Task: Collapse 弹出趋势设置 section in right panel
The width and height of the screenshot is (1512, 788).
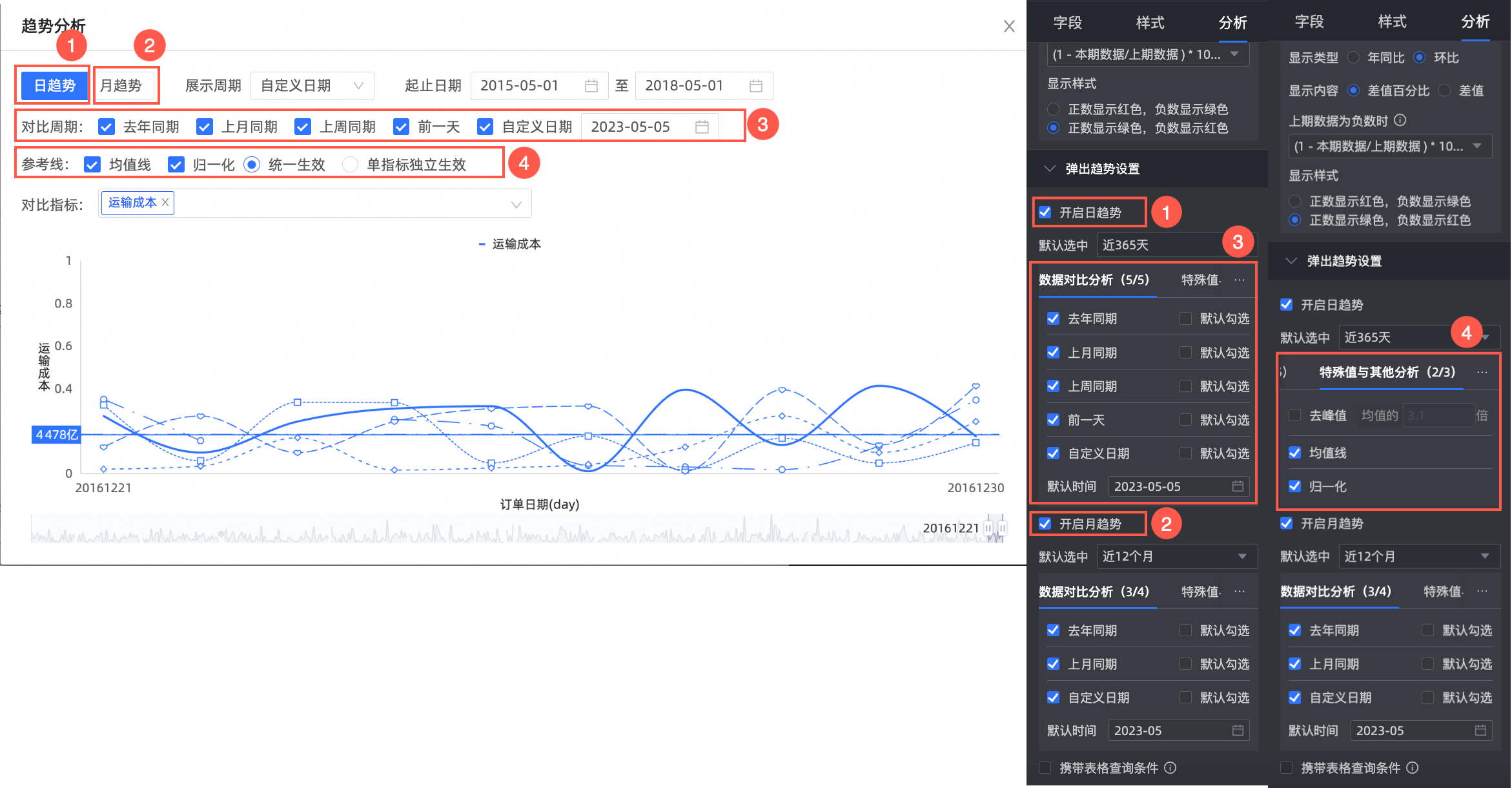Action: [1291, 261]
